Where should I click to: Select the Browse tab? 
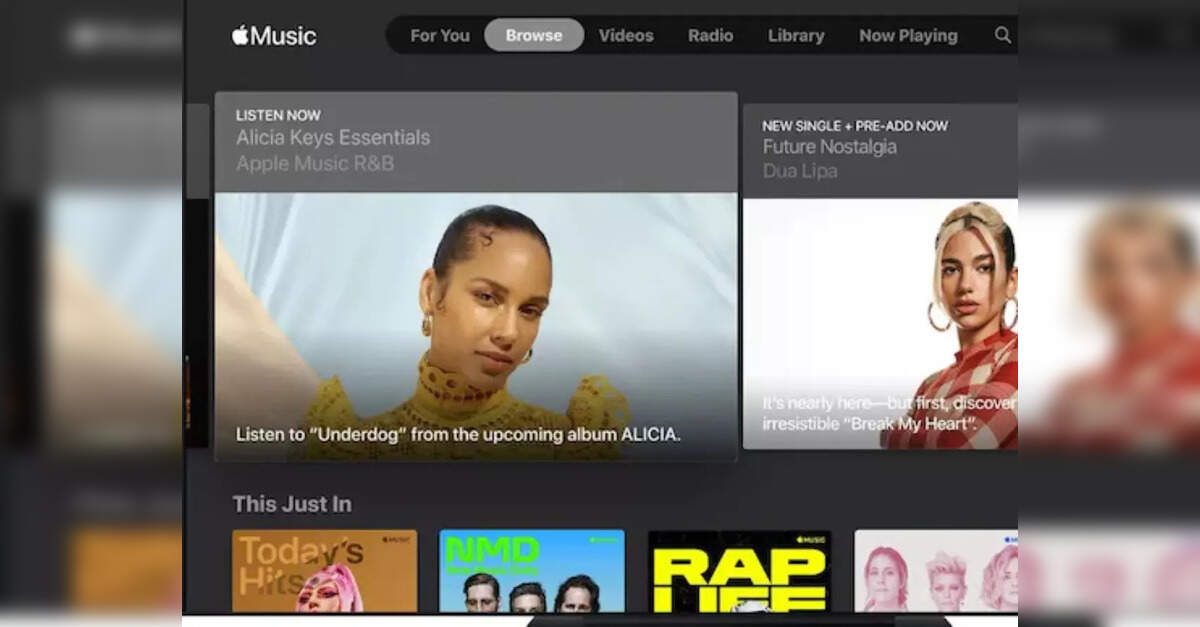click(534, 35)
